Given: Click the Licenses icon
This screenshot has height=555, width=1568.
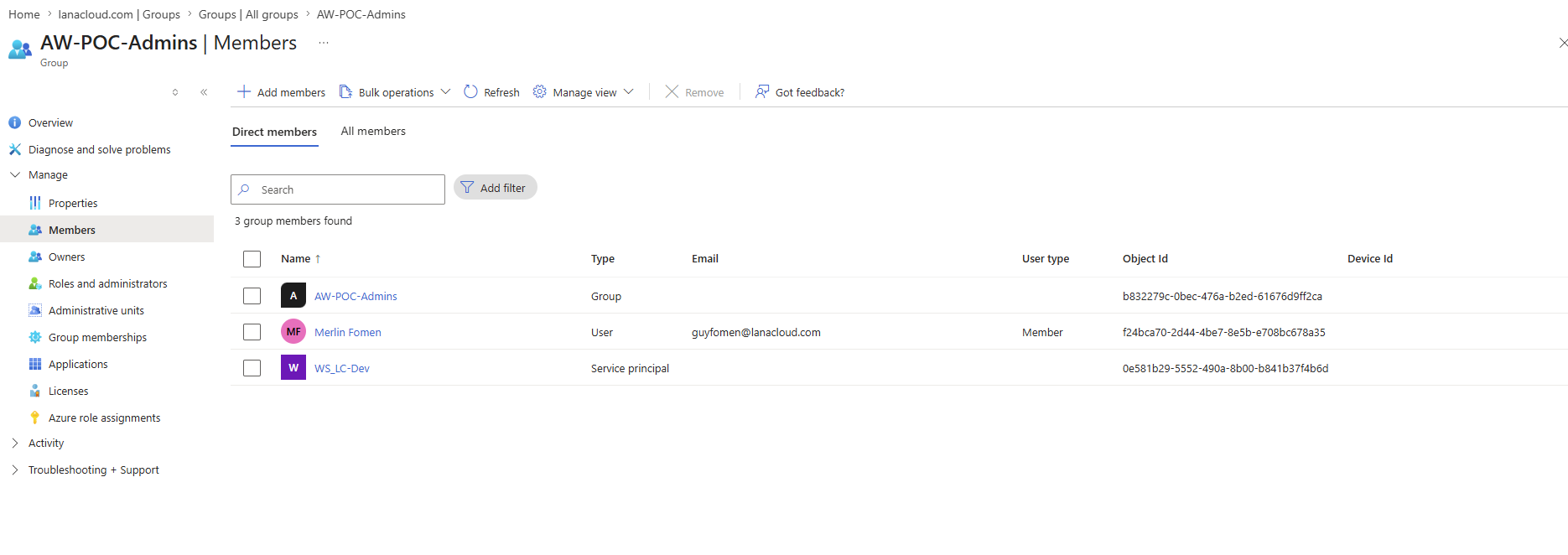Looking at the screenshot, I should pyautogui.click(x=34, y=391).
